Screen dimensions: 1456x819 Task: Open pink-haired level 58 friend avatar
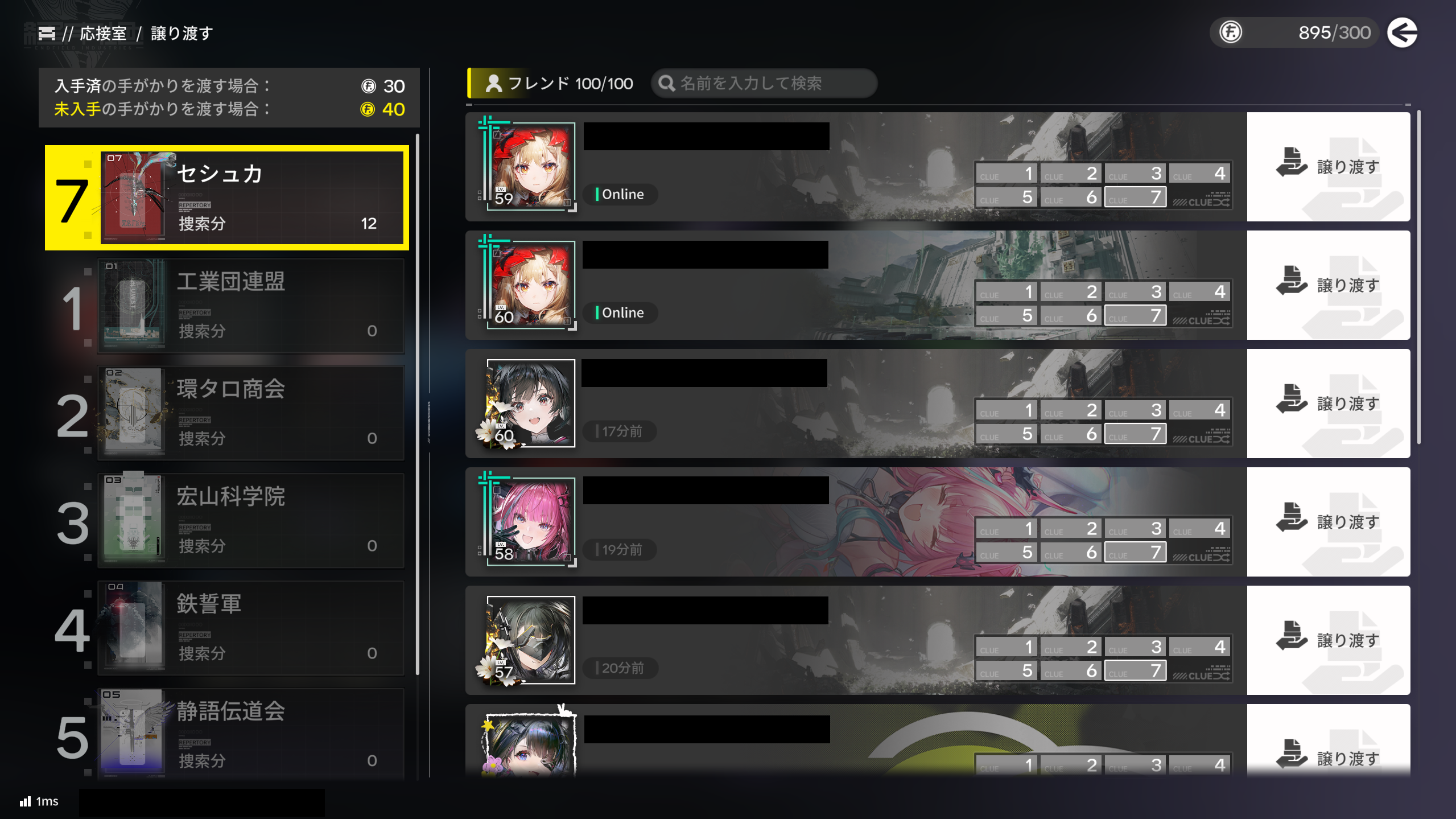coord(531,521)
